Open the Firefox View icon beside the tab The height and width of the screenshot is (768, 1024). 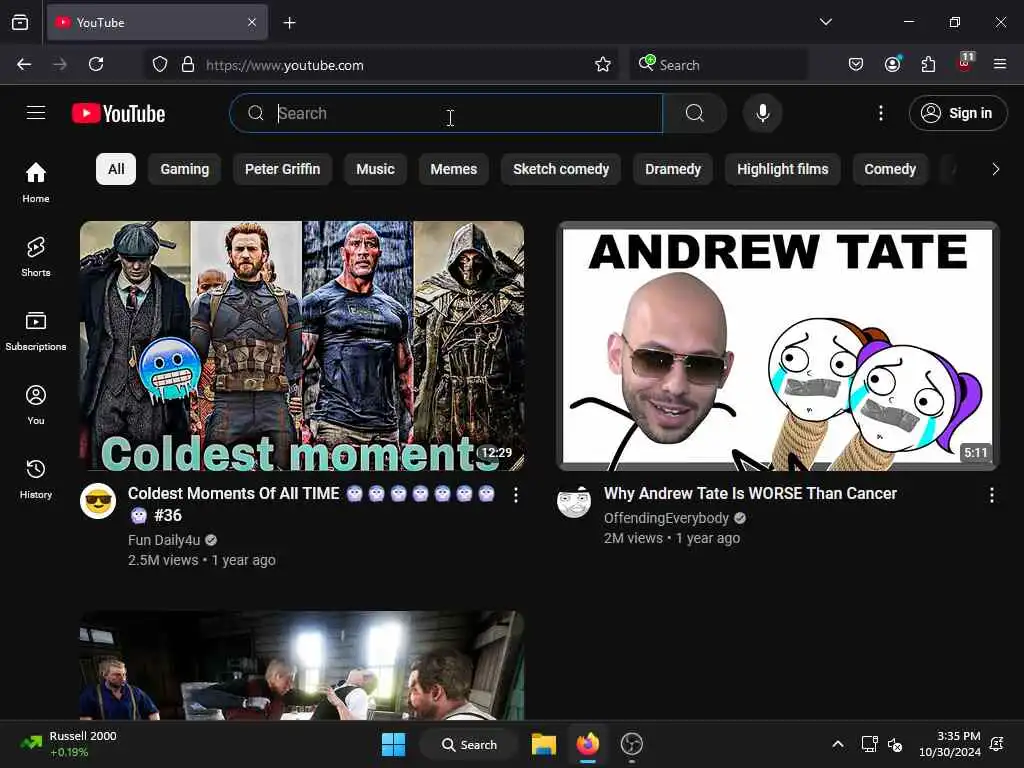pyautogui.click(x=20, y=22)
